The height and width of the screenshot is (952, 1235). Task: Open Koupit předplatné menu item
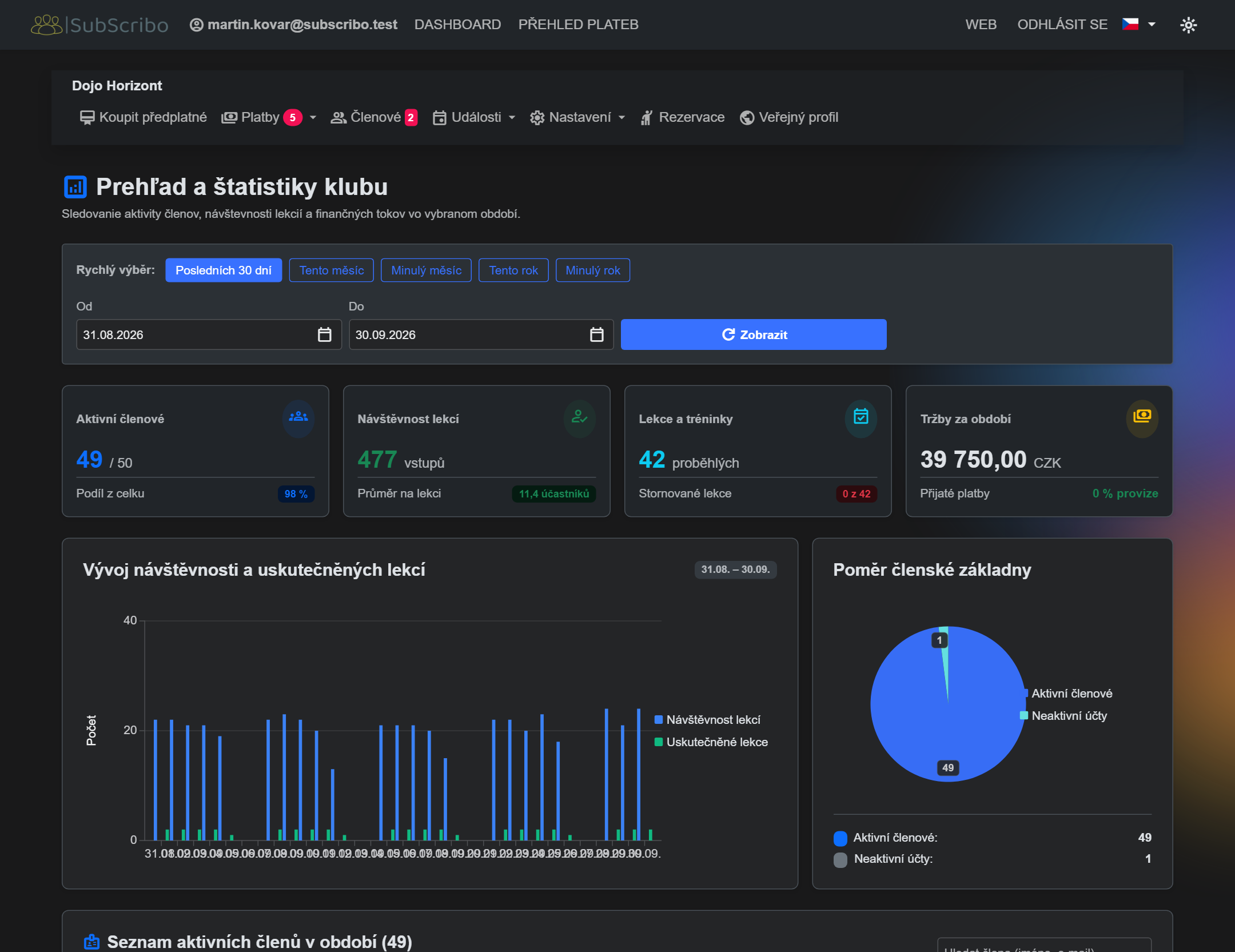pyautogui.click(x=144, y=117)
